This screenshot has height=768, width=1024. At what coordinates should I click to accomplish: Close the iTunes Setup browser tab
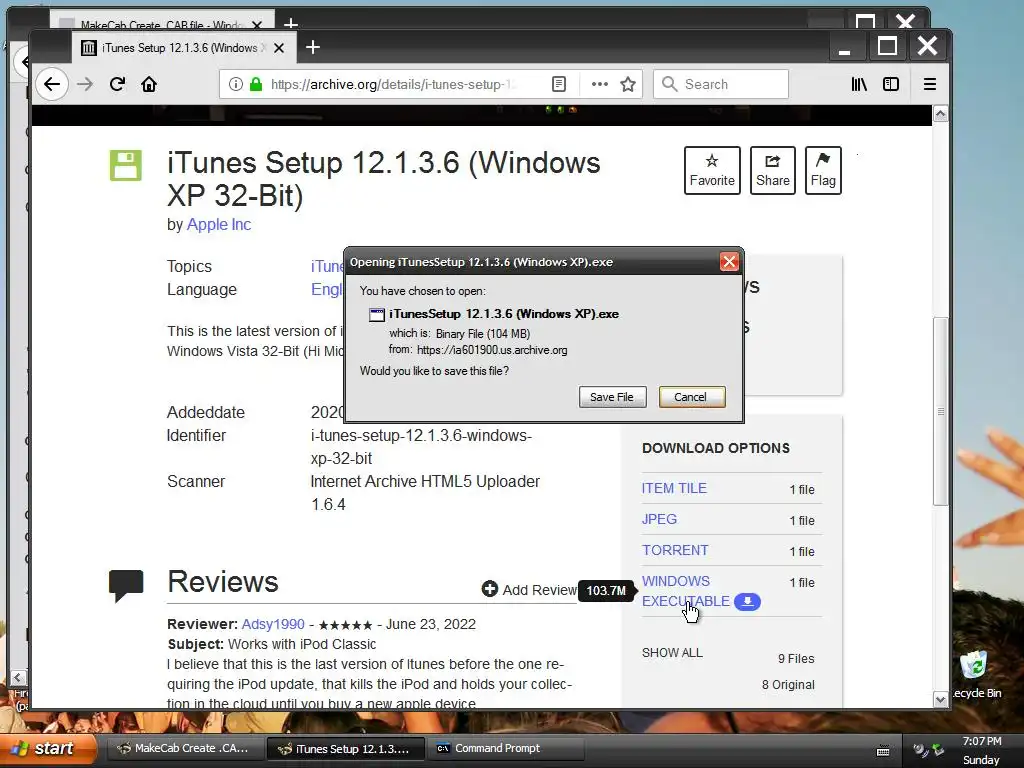tap(279, 48)
